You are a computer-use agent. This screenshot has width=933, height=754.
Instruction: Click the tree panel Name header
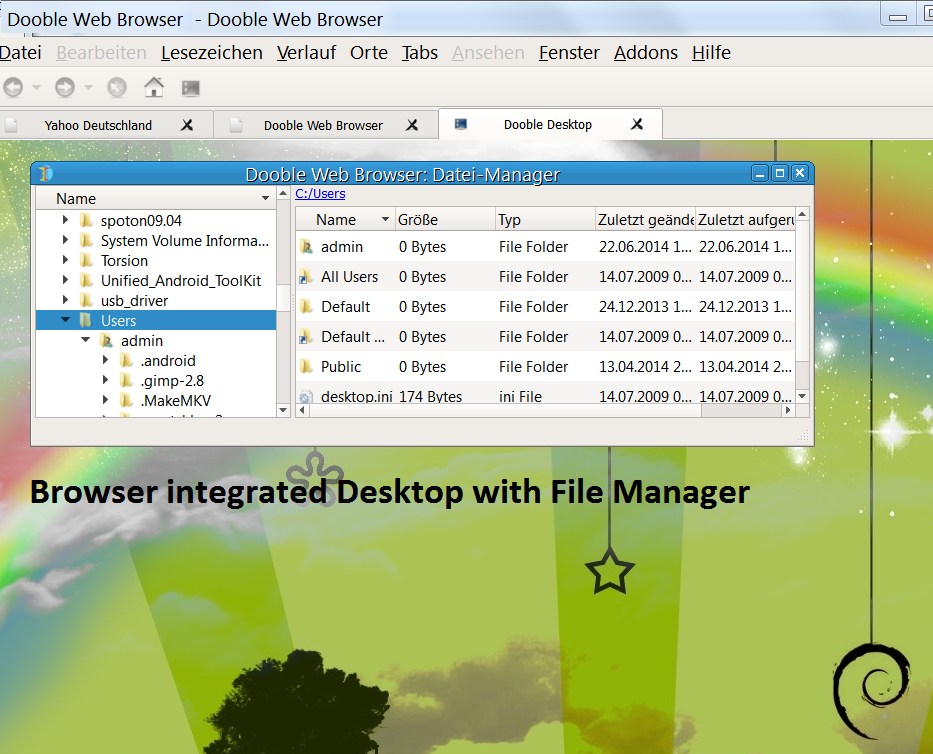point(156,198)
